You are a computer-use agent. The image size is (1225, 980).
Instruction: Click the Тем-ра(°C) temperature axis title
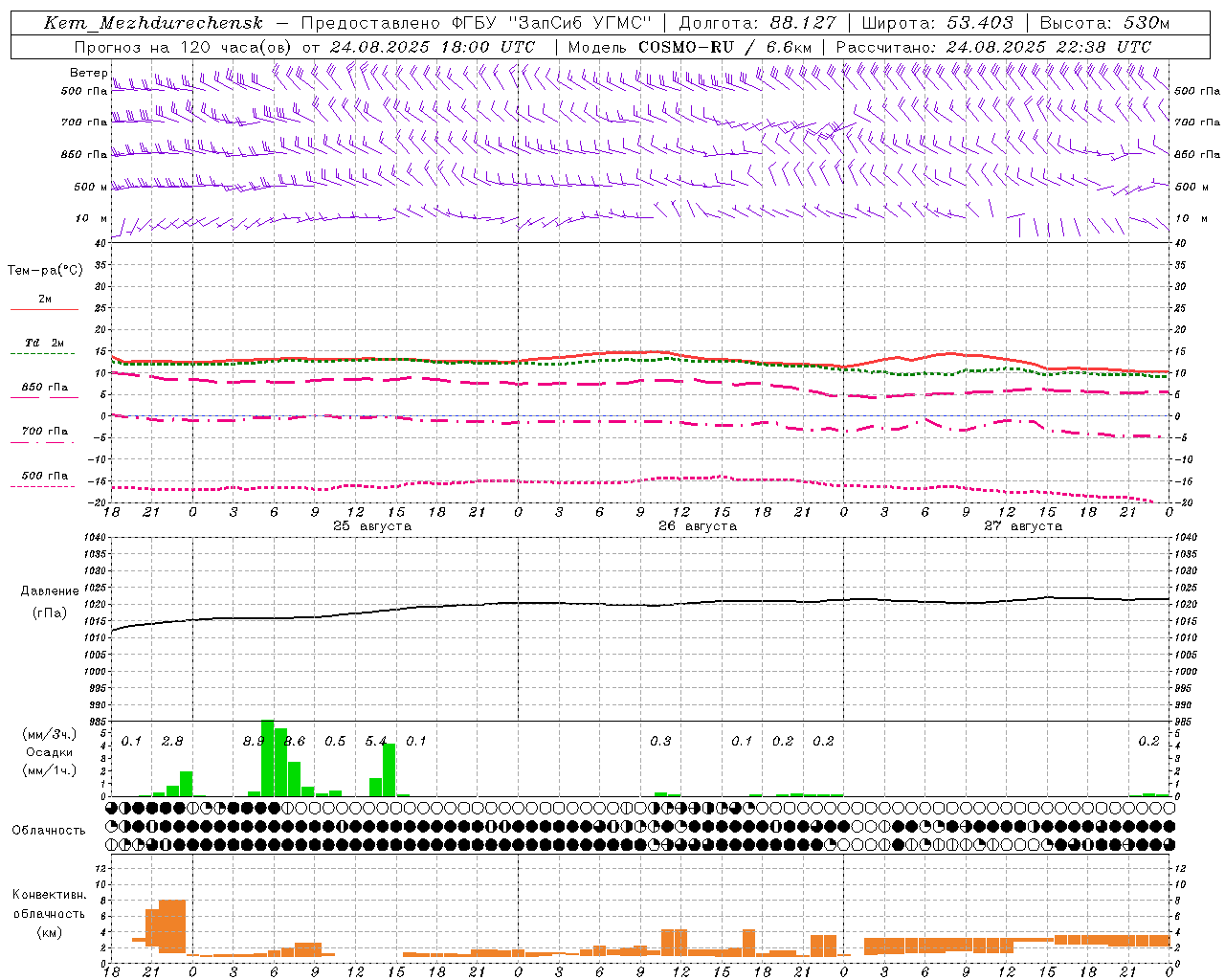(x=45, y=271)
